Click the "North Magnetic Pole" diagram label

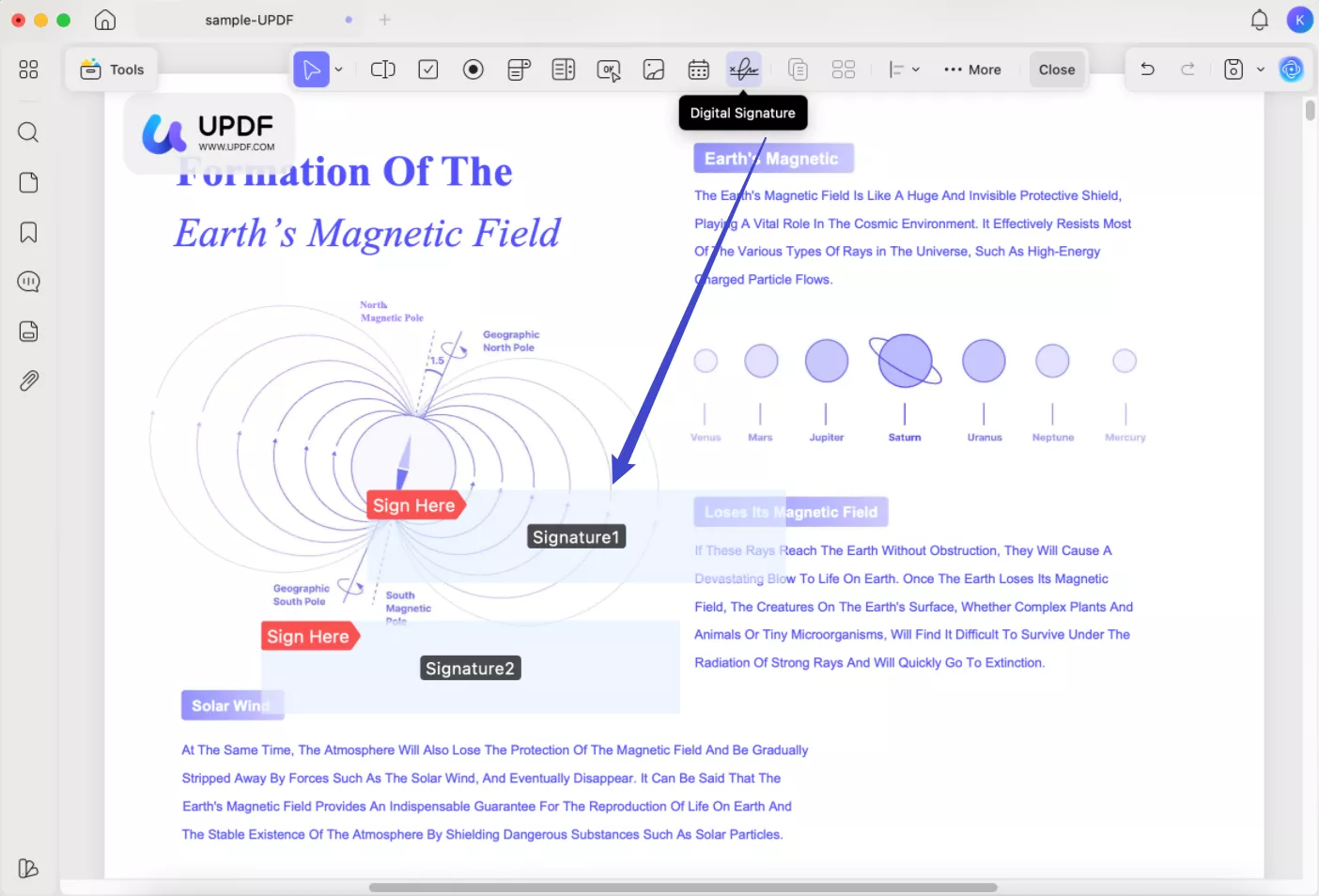[x=392, y=312]
